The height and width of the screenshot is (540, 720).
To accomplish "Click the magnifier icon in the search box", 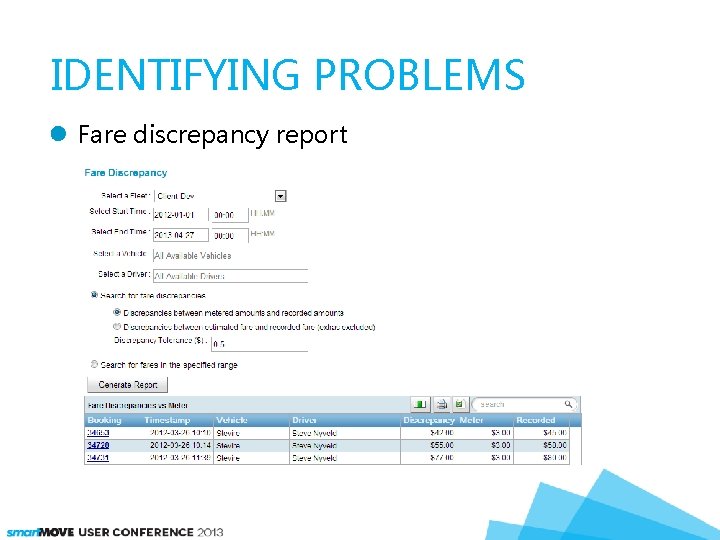I will [x=568, y=404].
